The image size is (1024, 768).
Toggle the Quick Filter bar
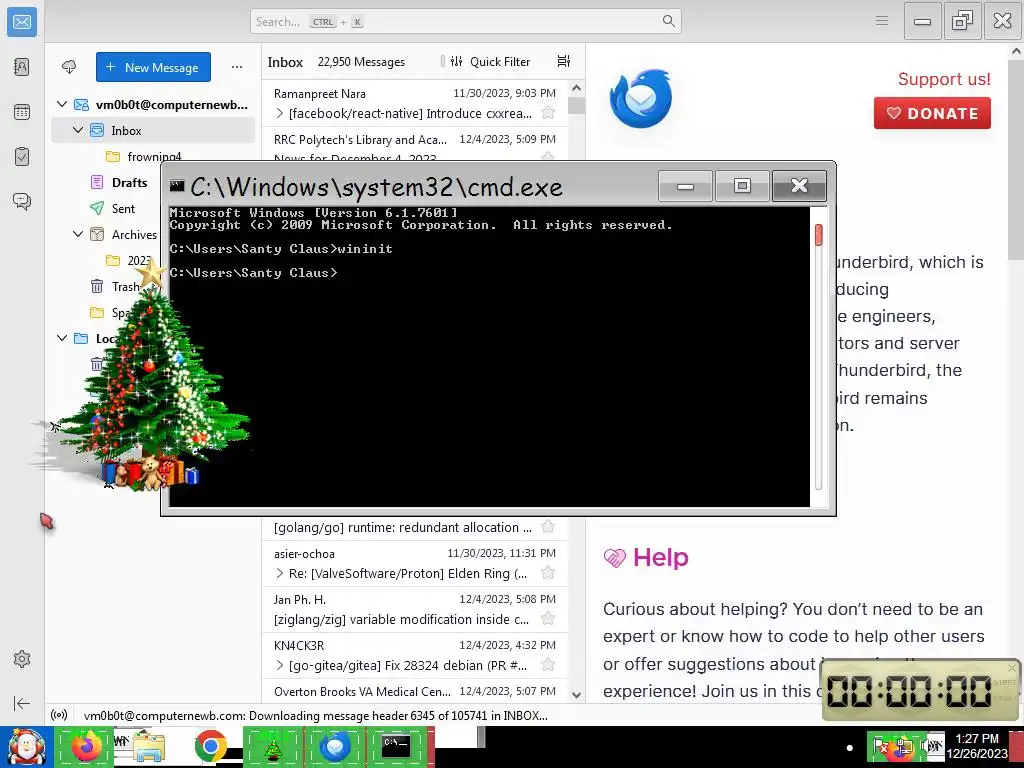click(x=490, y=61)
